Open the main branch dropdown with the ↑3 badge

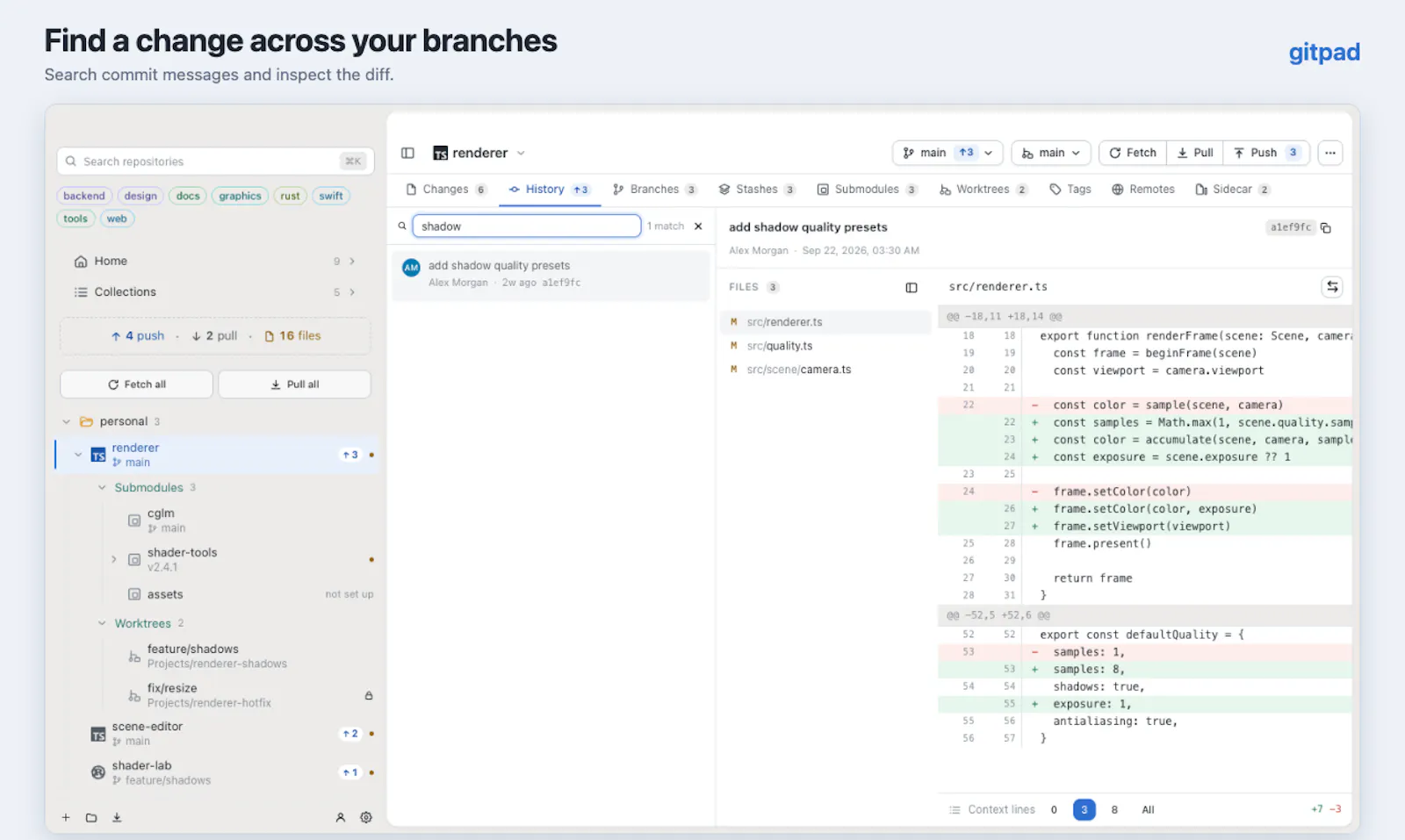click(947, 153)
